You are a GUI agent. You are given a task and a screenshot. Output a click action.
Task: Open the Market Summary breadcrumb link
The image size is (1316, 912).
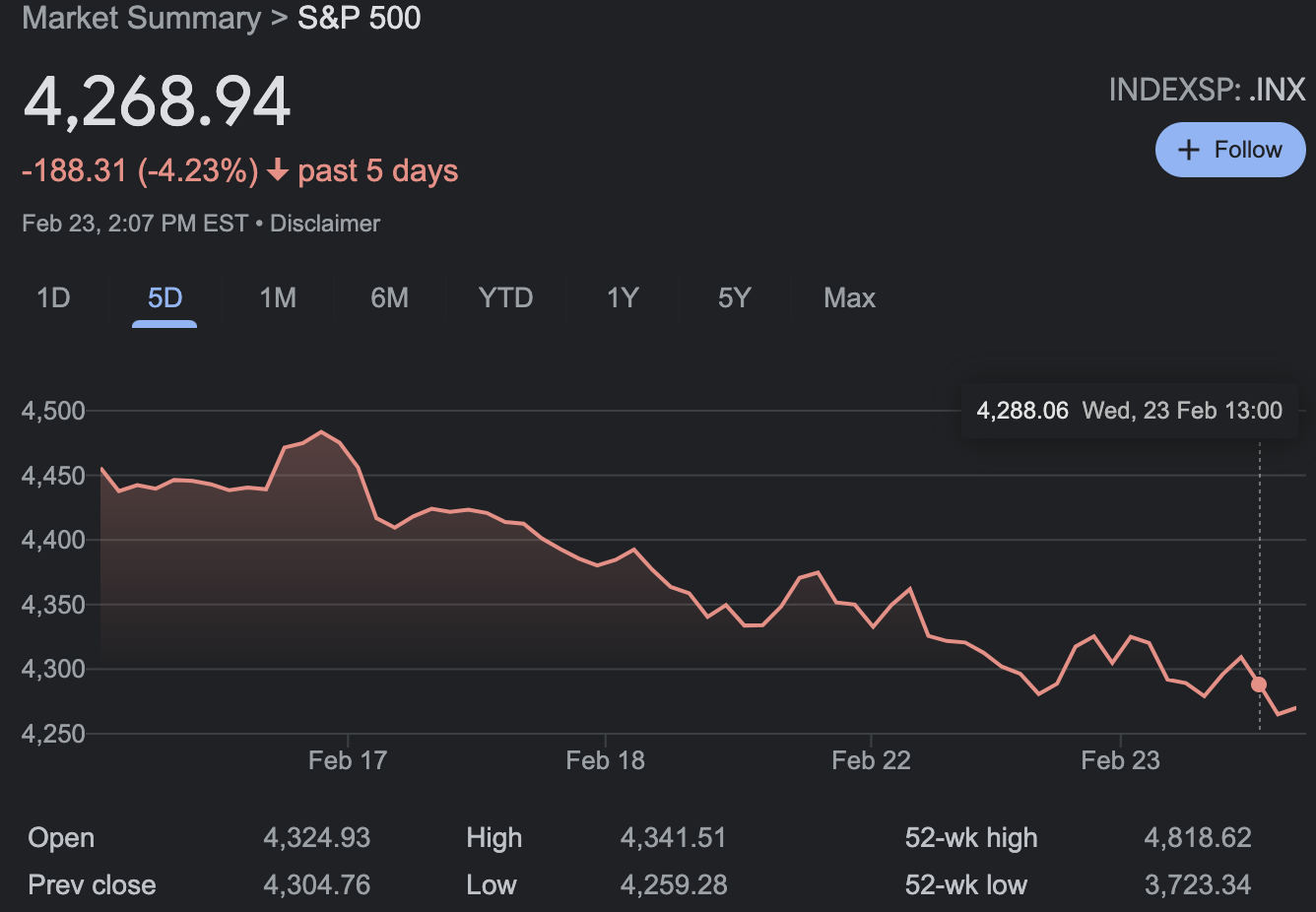pyautogui.click(x=142, y=18)
